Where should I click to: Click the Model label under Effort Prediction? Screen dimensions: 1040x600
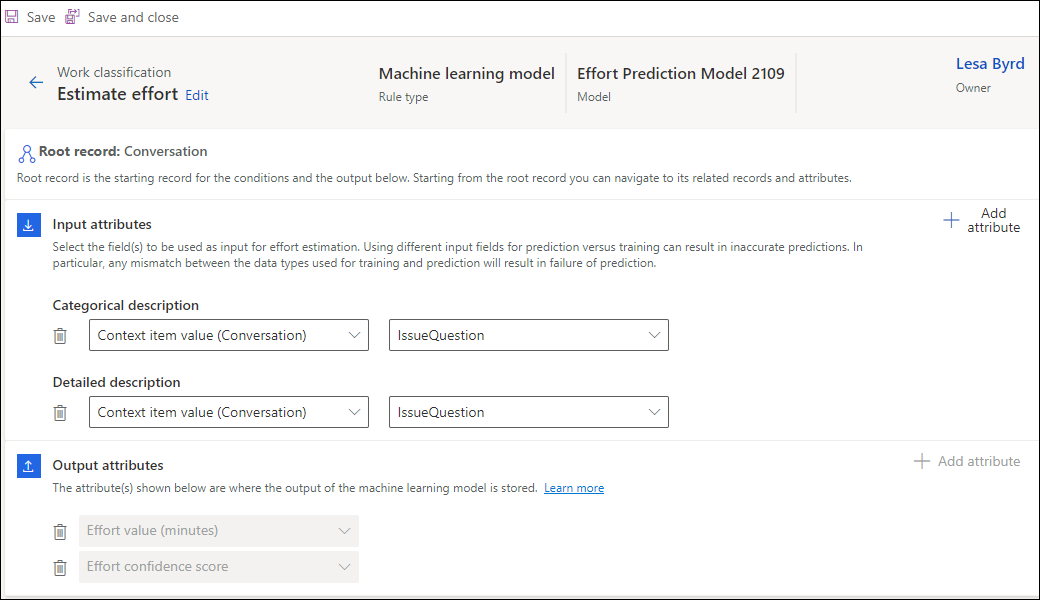tap(594, 97)
